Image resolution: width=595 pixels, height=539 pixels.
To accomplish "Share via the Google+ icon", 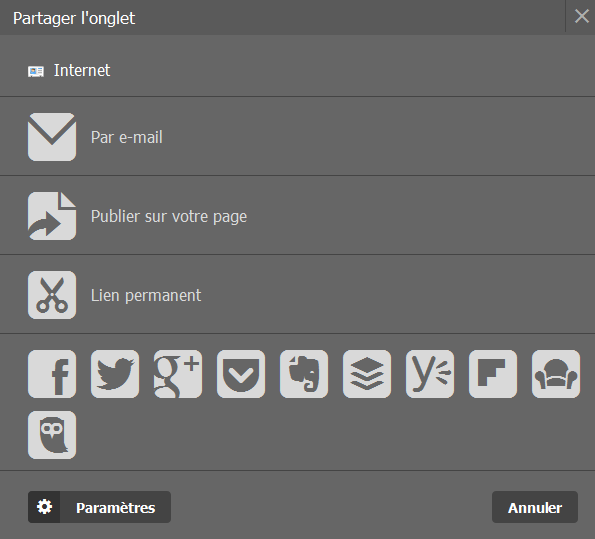I will click(178, 374).
